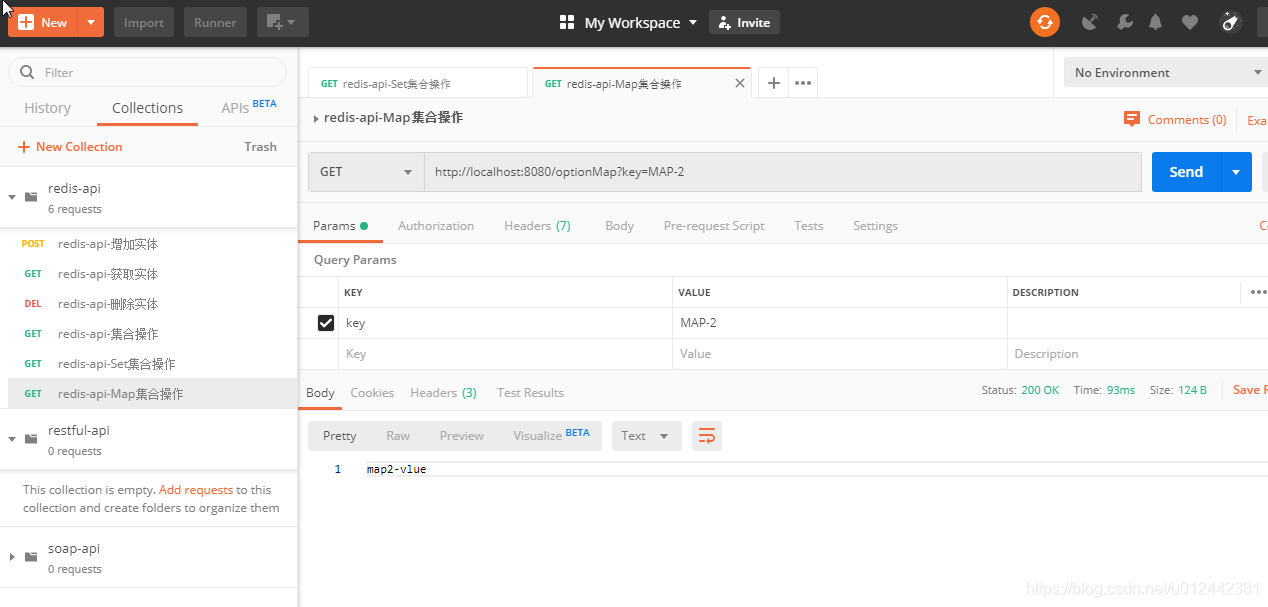1268x607 pixels.
Task: Click the new window plus icon
Action: 283,22
